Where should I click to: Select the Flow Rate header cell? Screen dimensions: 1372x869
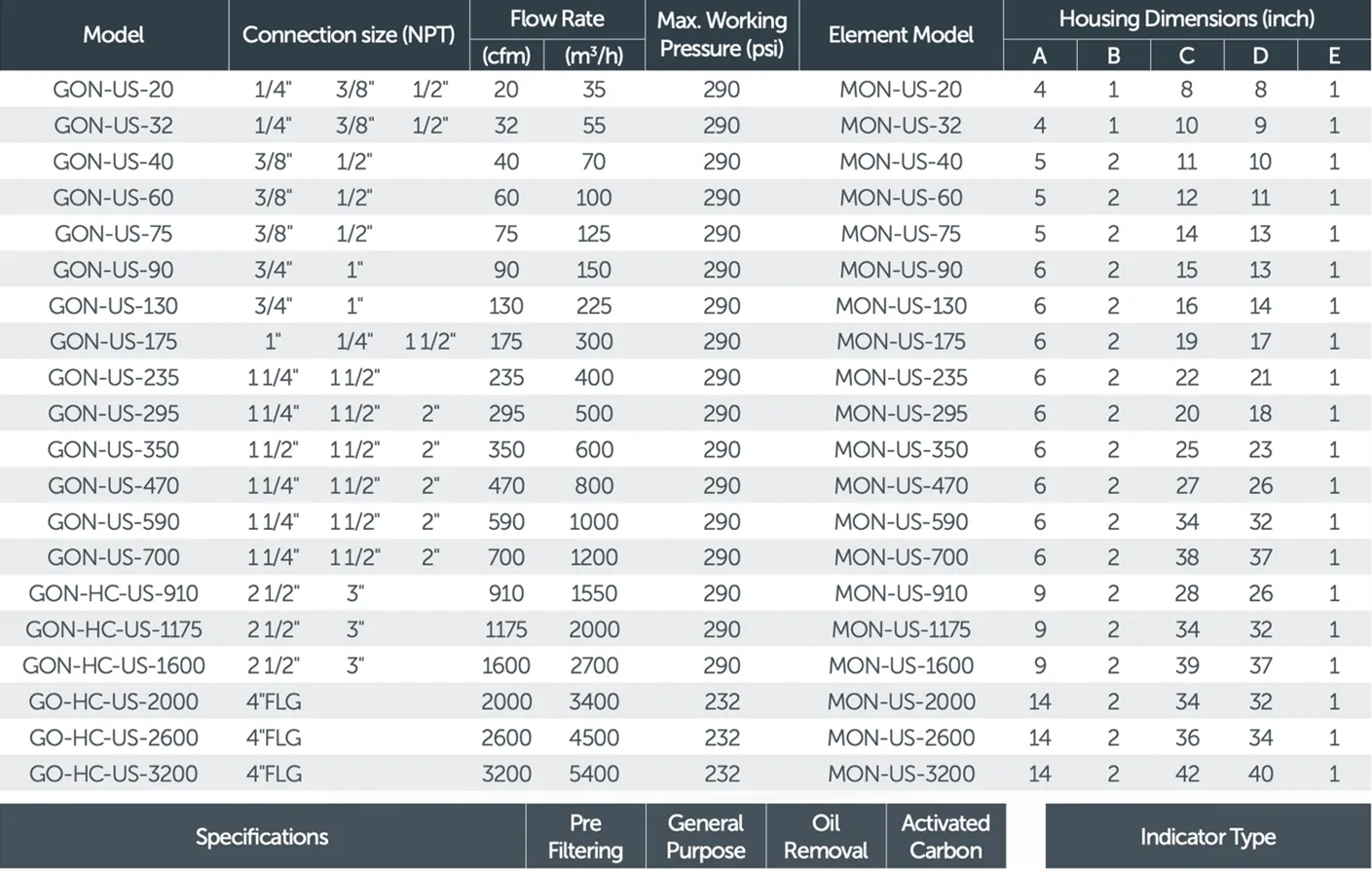[x=557, y=19]
